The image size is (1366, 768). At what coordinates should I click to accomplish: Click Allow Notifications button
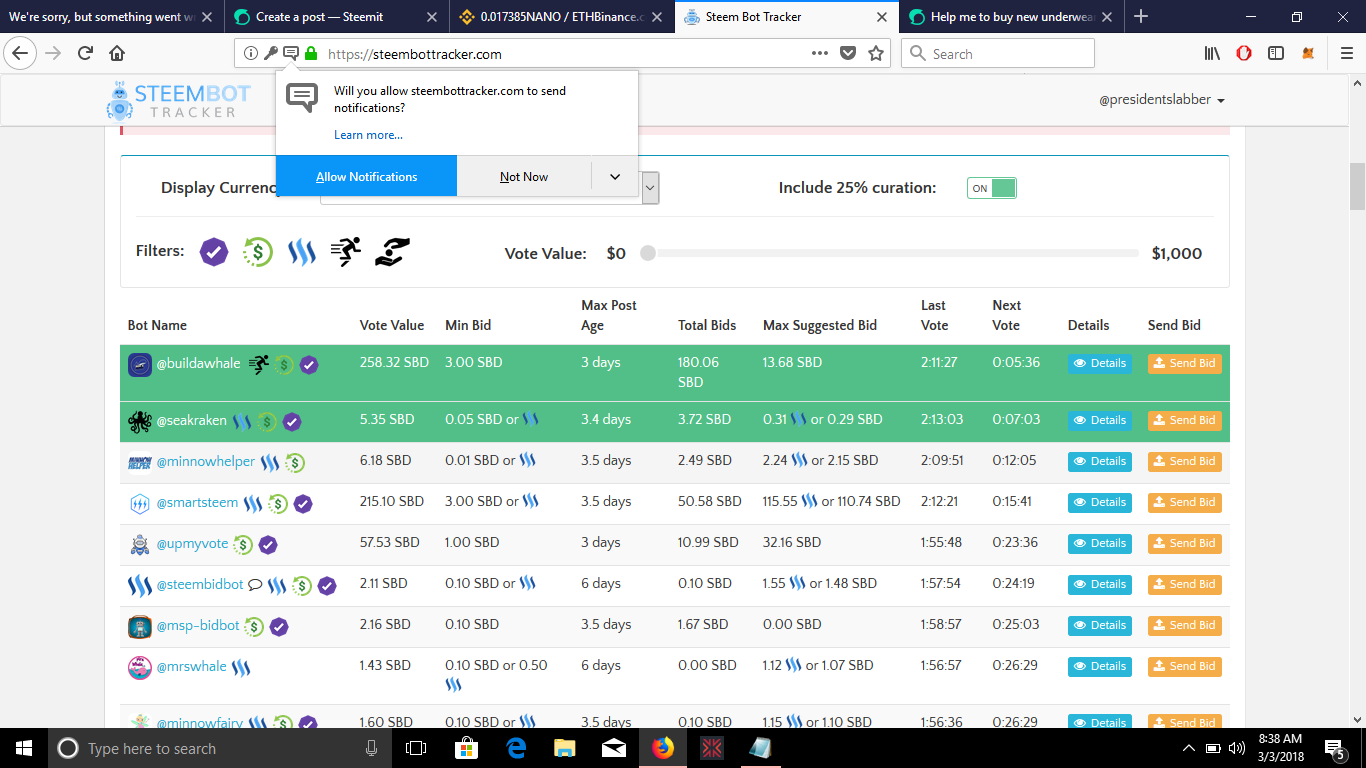pos(367,177)
